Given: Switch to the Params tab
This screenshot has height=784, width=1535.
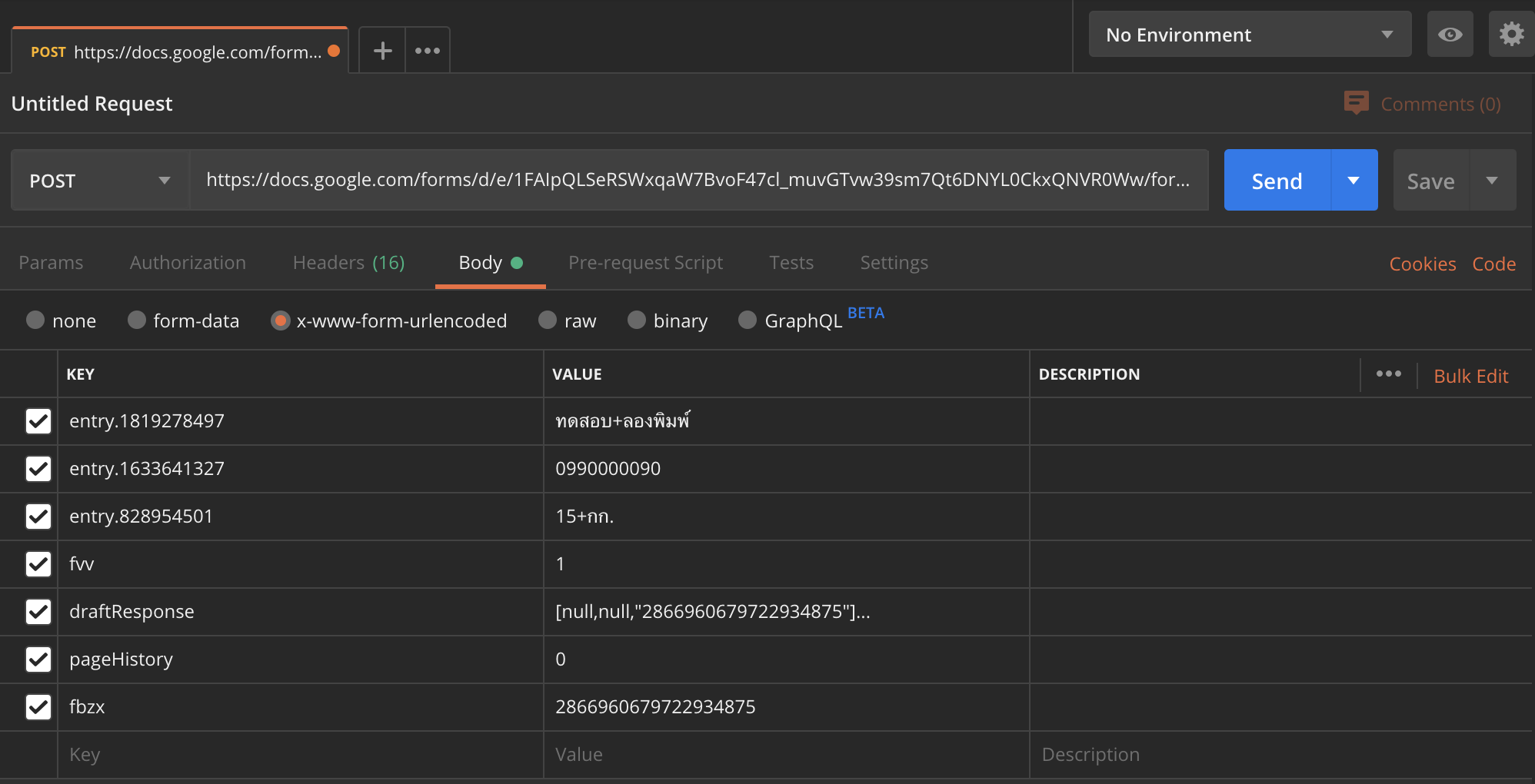Looking at the screenshot, I should pos(51,263).
